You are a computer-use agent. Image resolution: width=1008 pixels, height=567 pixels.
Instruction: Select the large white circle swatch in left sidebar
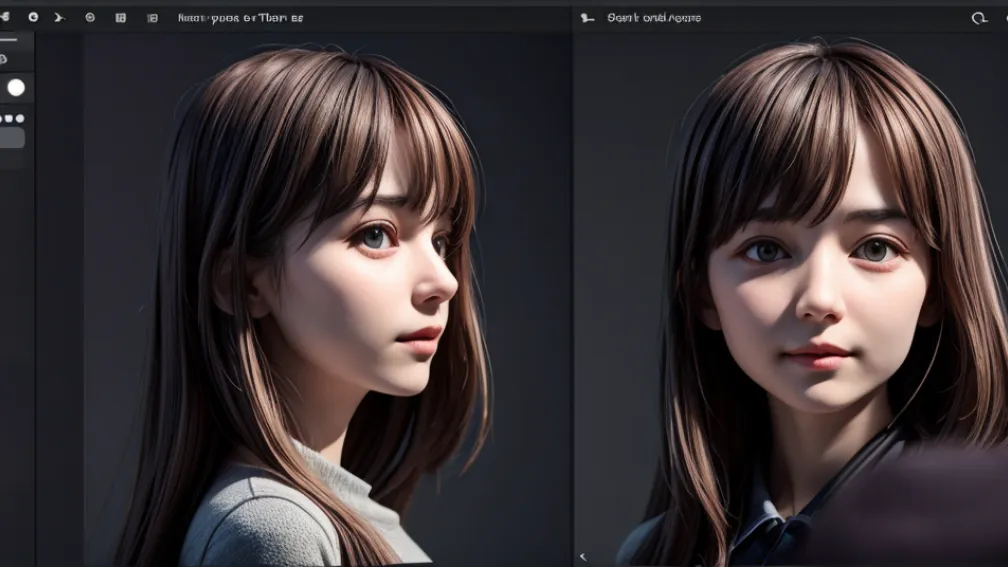point(16,87)
